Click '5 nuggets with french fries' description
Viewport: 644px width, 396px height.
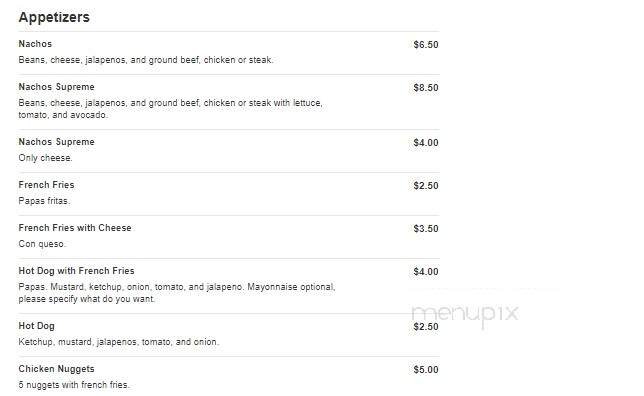(x=74, y=385)
